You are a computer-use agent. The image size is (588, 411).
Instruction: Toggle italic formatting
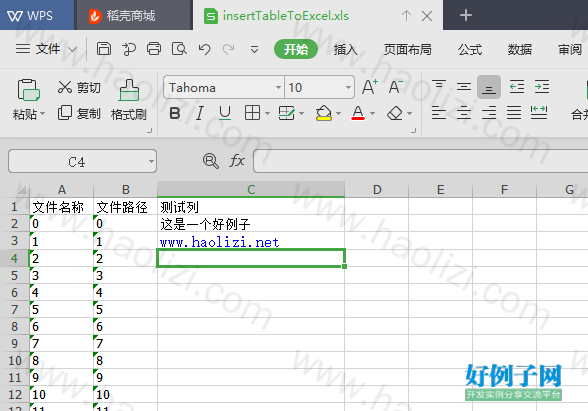(x=200, y=113)
